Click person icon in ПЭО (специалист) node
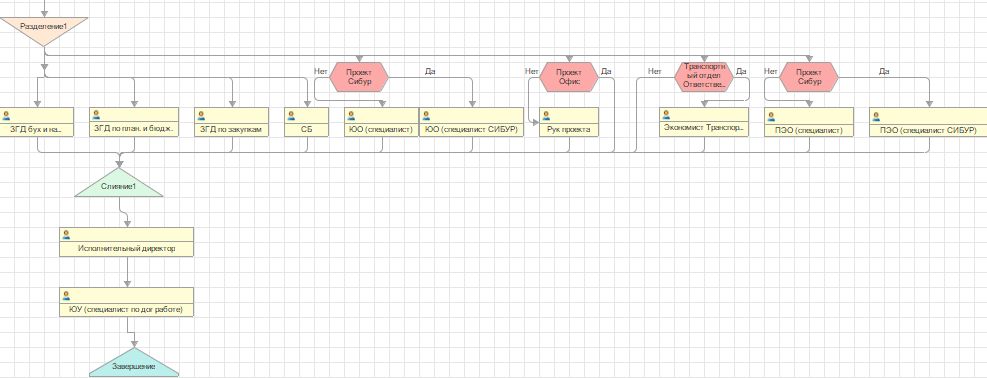987x378 pixels. (772, 115)
